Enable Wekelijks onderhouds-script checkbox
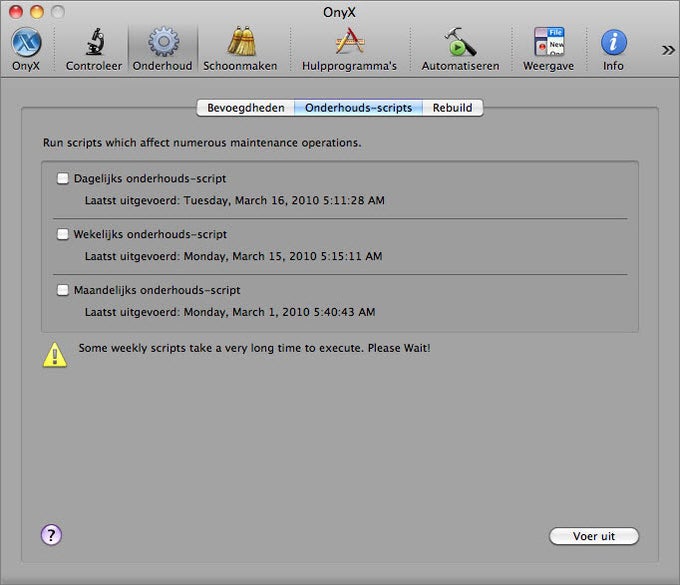 coord(63,234)
